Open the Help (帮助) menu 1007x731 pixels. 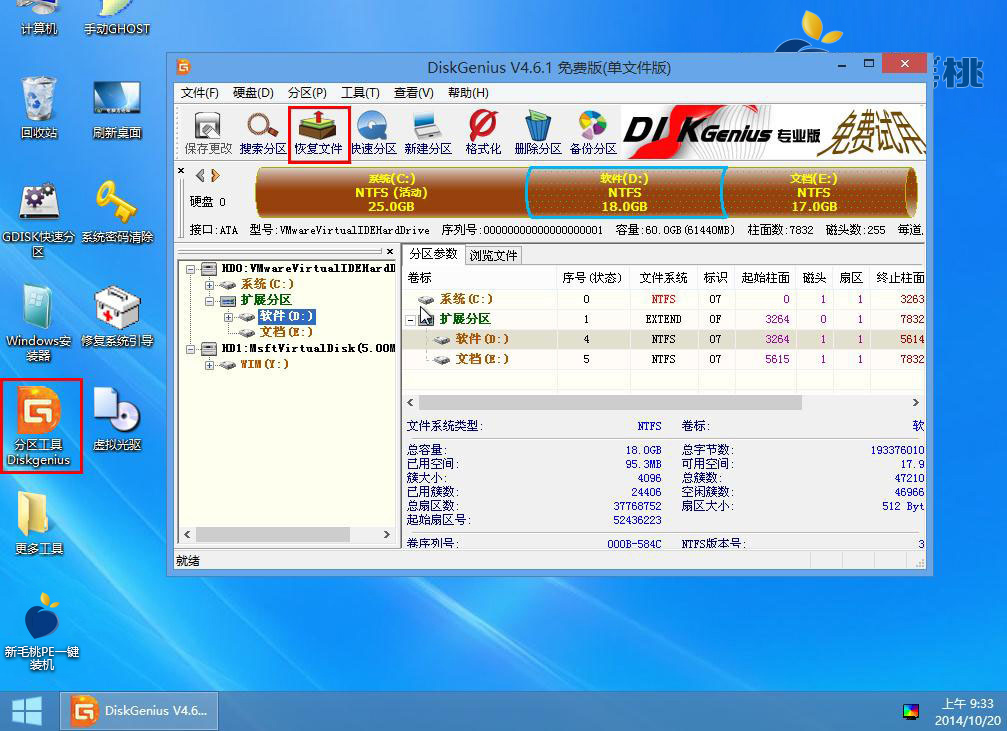(468, 93)
